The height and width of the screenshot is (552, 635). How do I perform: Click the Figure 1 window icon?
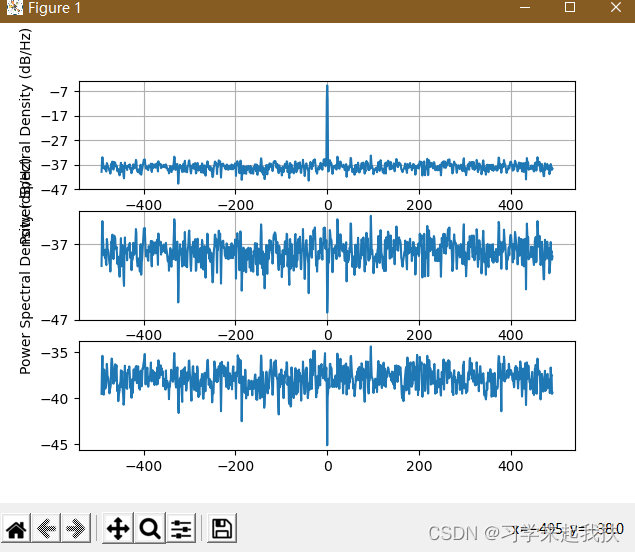(15, 7)
